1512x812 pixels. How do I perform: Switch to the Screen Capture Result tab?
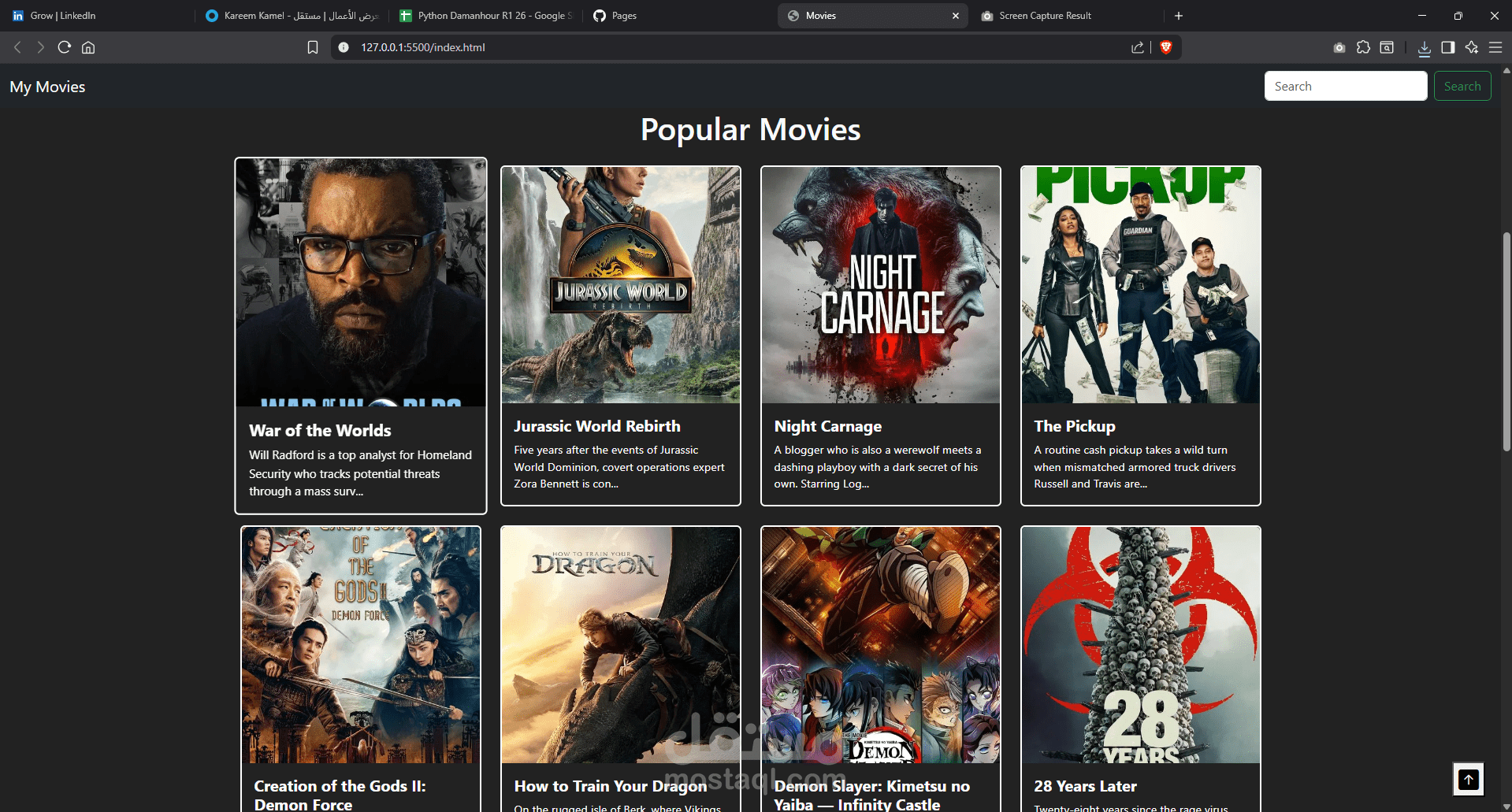pos(1044,16)
